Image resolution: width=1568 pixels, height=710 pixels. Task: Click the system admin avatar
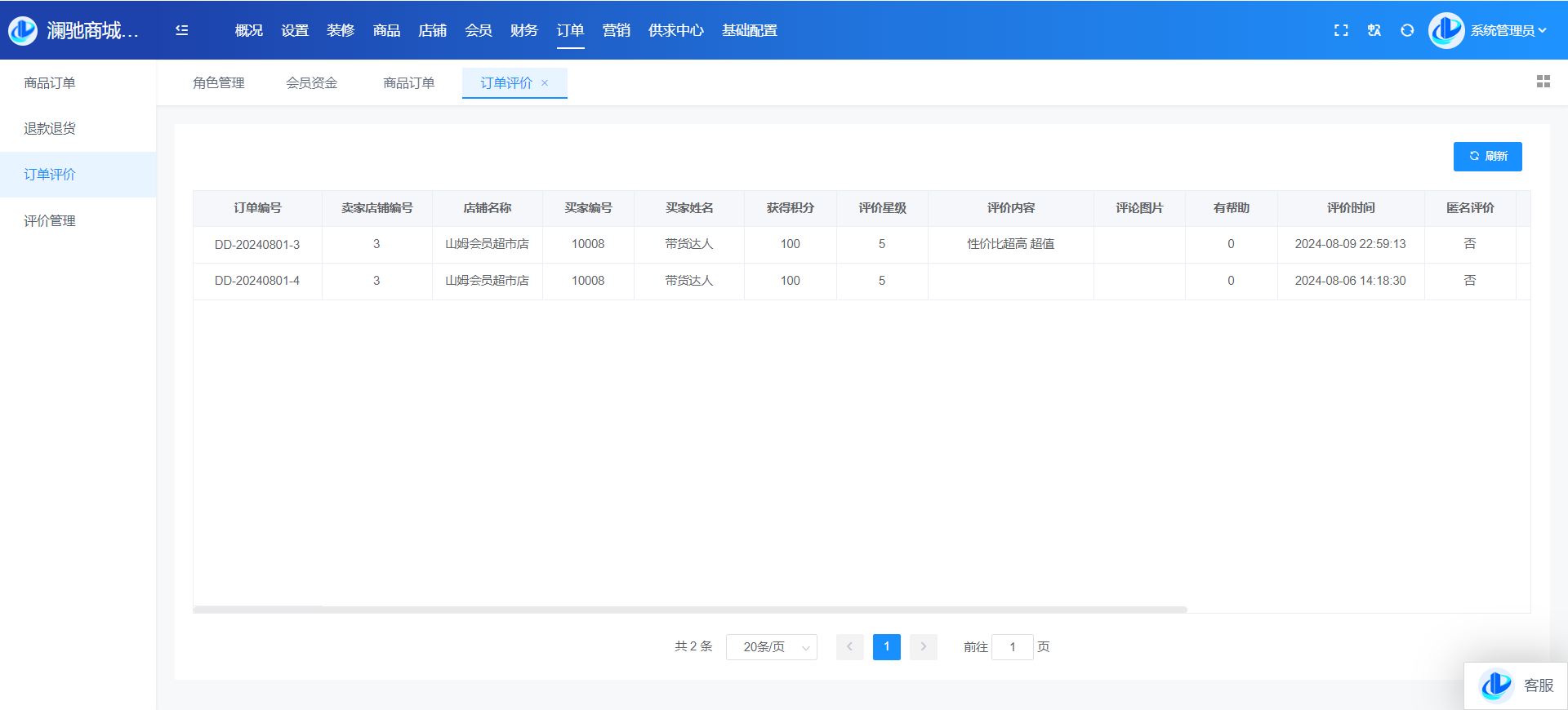point(1446,30)
